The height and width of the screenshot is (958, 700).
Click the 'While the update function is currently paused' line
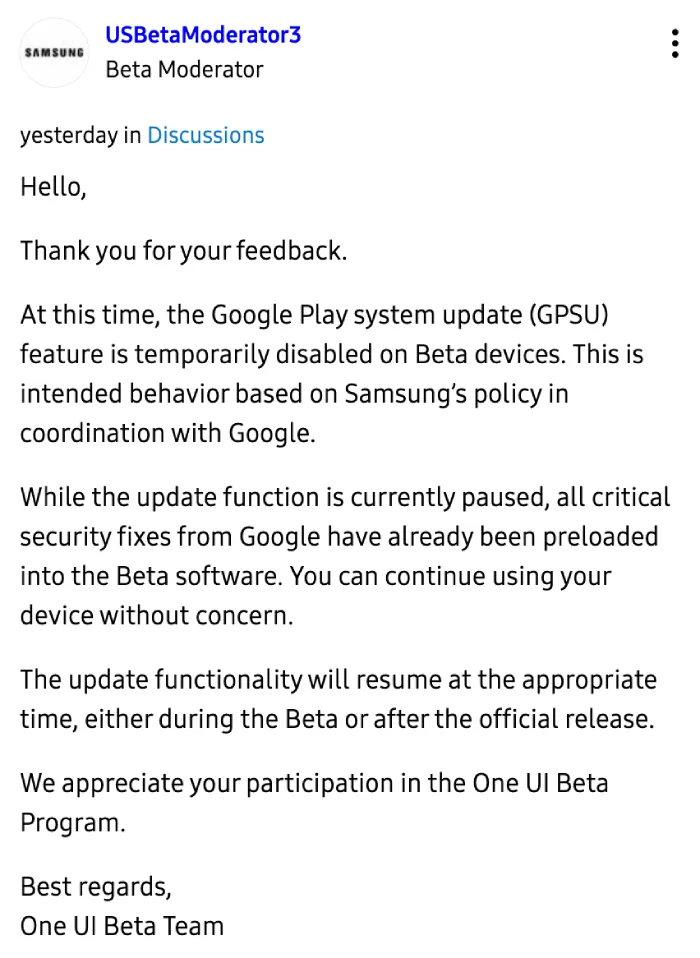345,497
